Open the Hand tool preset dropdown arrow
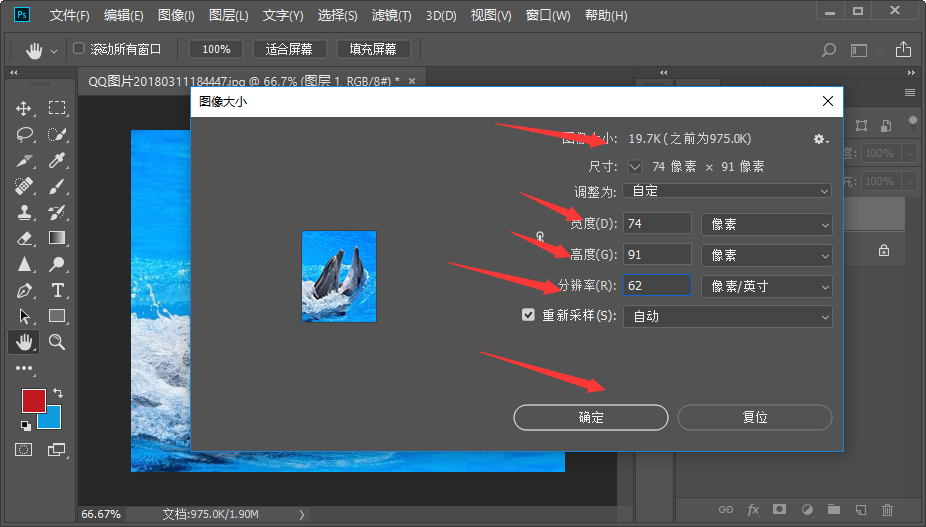Screen dimensions: 926x527 (x=54, y=51)
